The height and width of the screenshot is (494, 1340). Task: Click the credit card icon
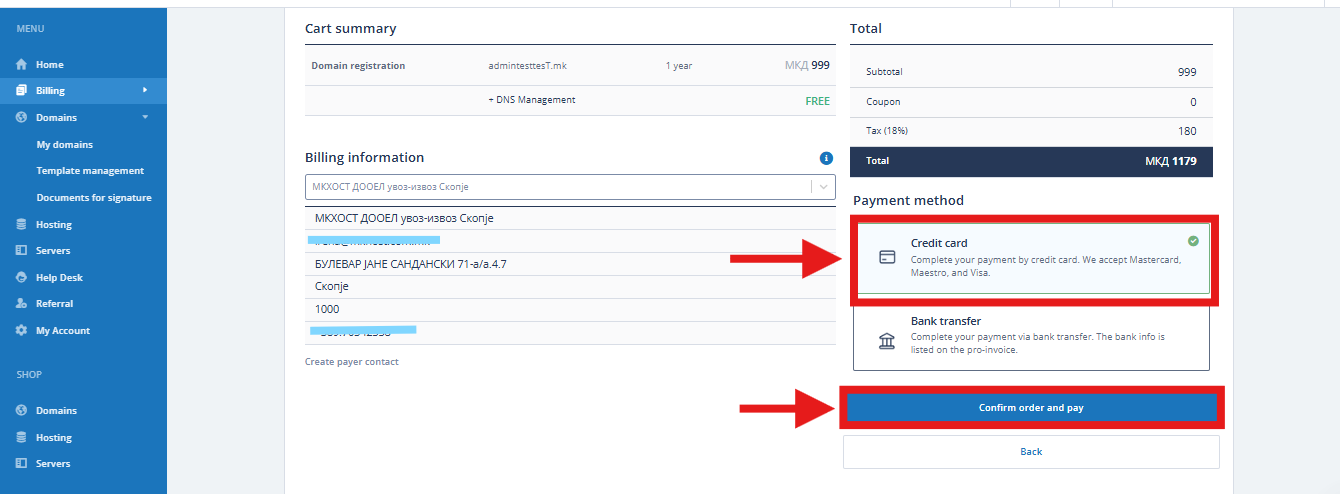pos(886,257)
